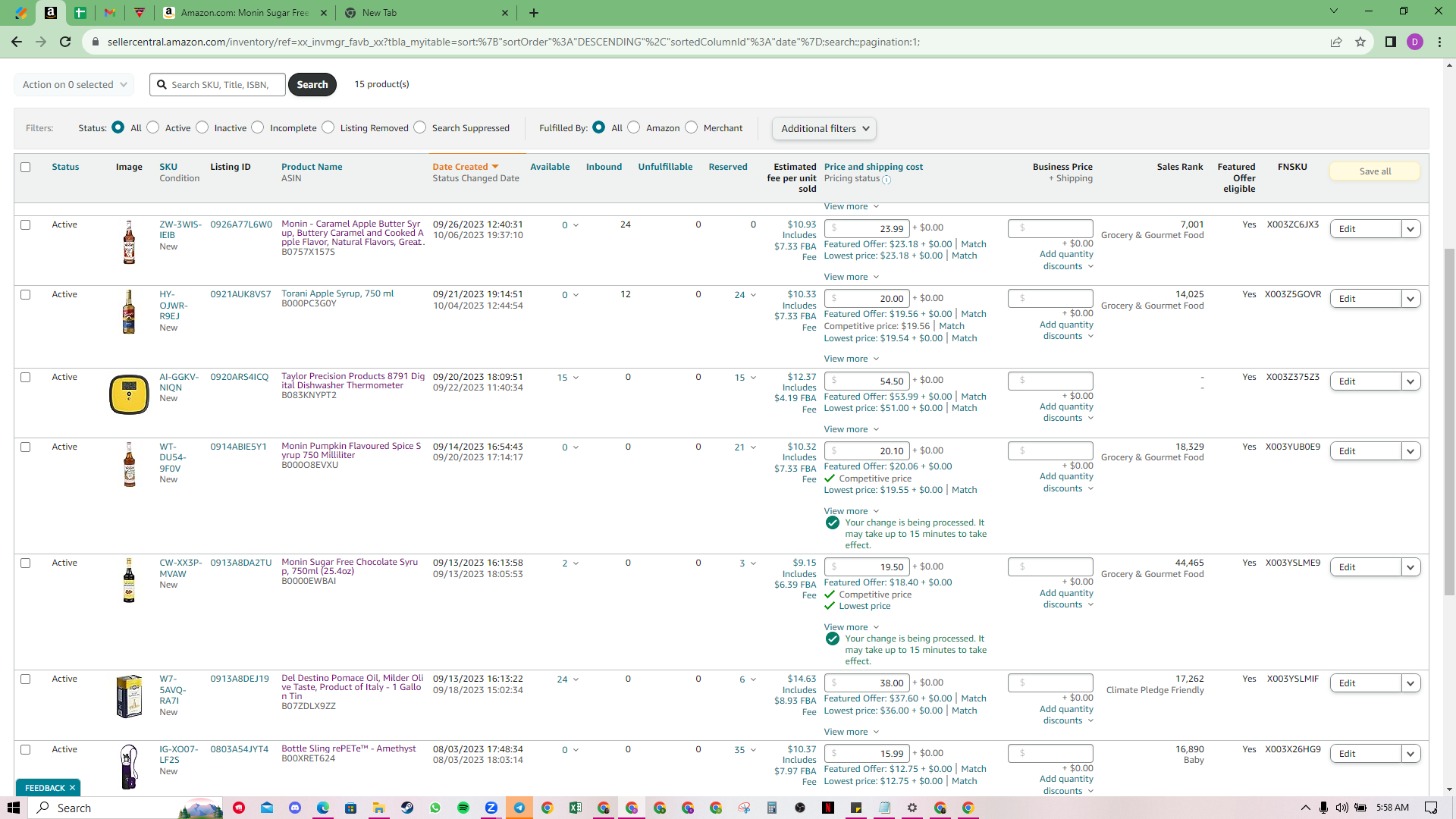This screenshot has height=819, width=1456.
Task: Reload the Seller Central page
Action: (66, 42)
